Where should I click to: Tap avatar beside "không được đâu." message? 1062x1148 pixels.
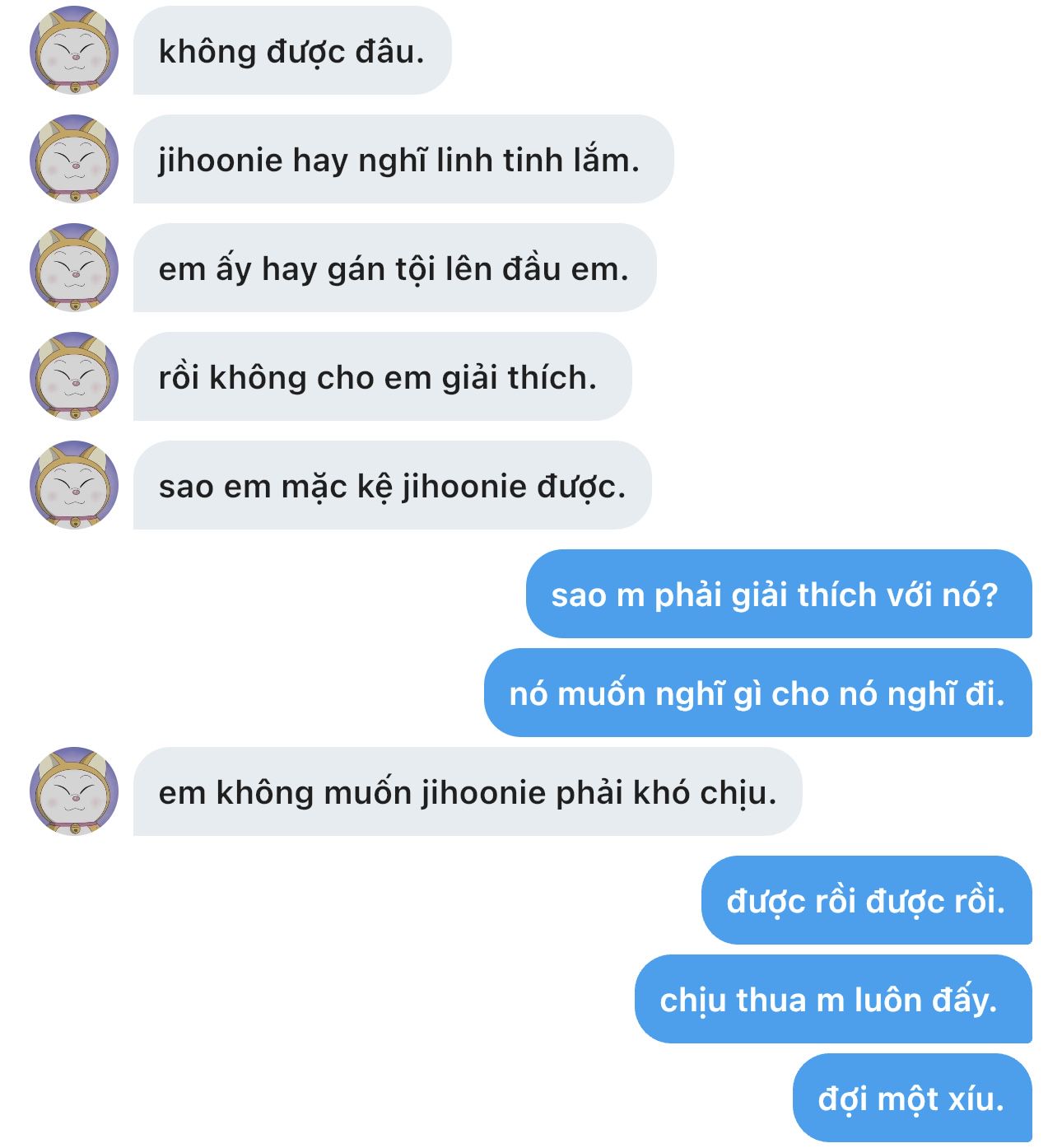(74, 50)
